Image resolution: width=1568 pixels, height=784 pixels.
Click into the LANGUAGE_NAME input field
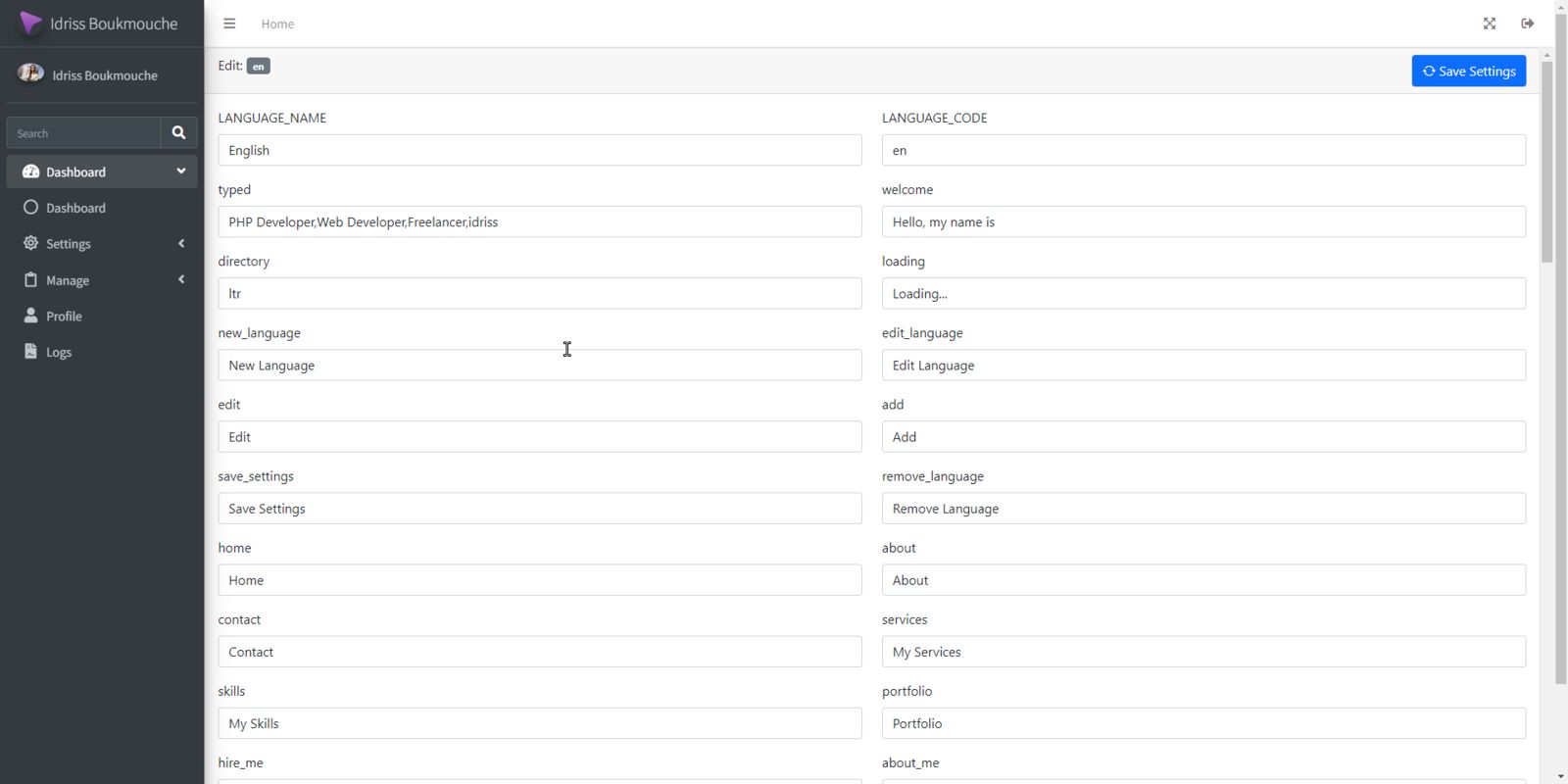coord(539,150)
